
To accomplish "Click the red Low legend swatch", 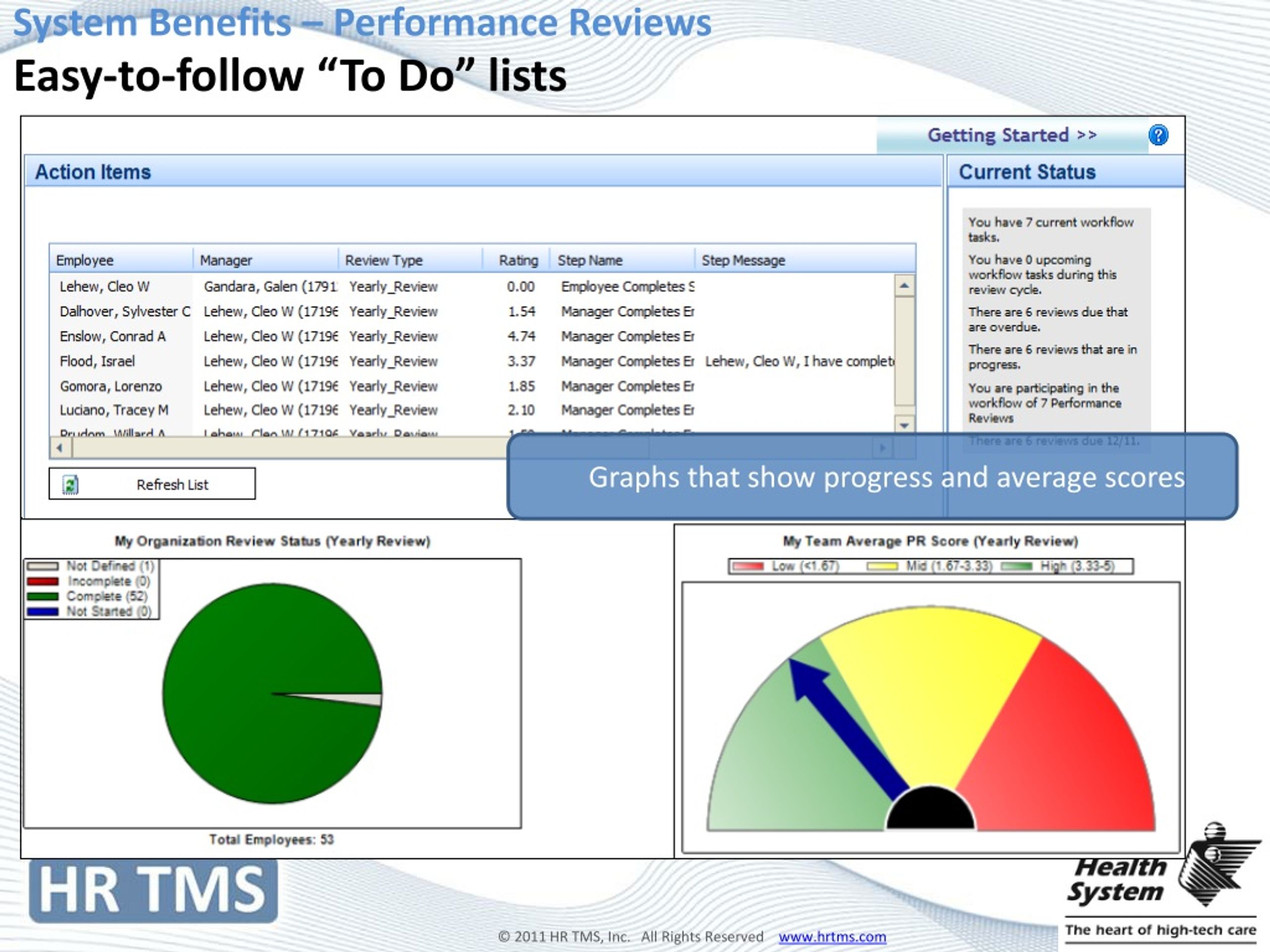I will 748,566.
